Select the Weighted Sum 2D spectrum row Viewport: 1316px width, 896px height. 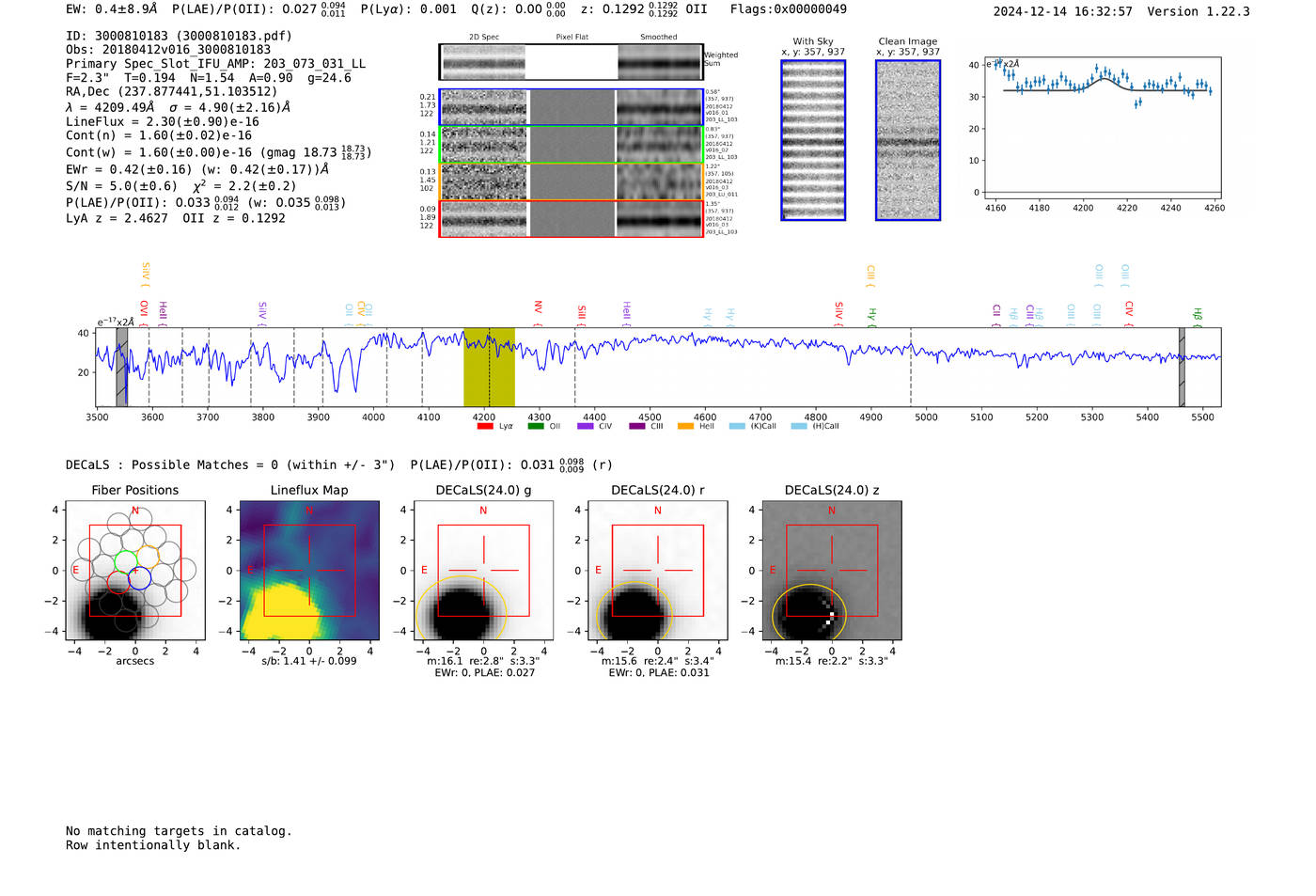click(x=572, y=62)
